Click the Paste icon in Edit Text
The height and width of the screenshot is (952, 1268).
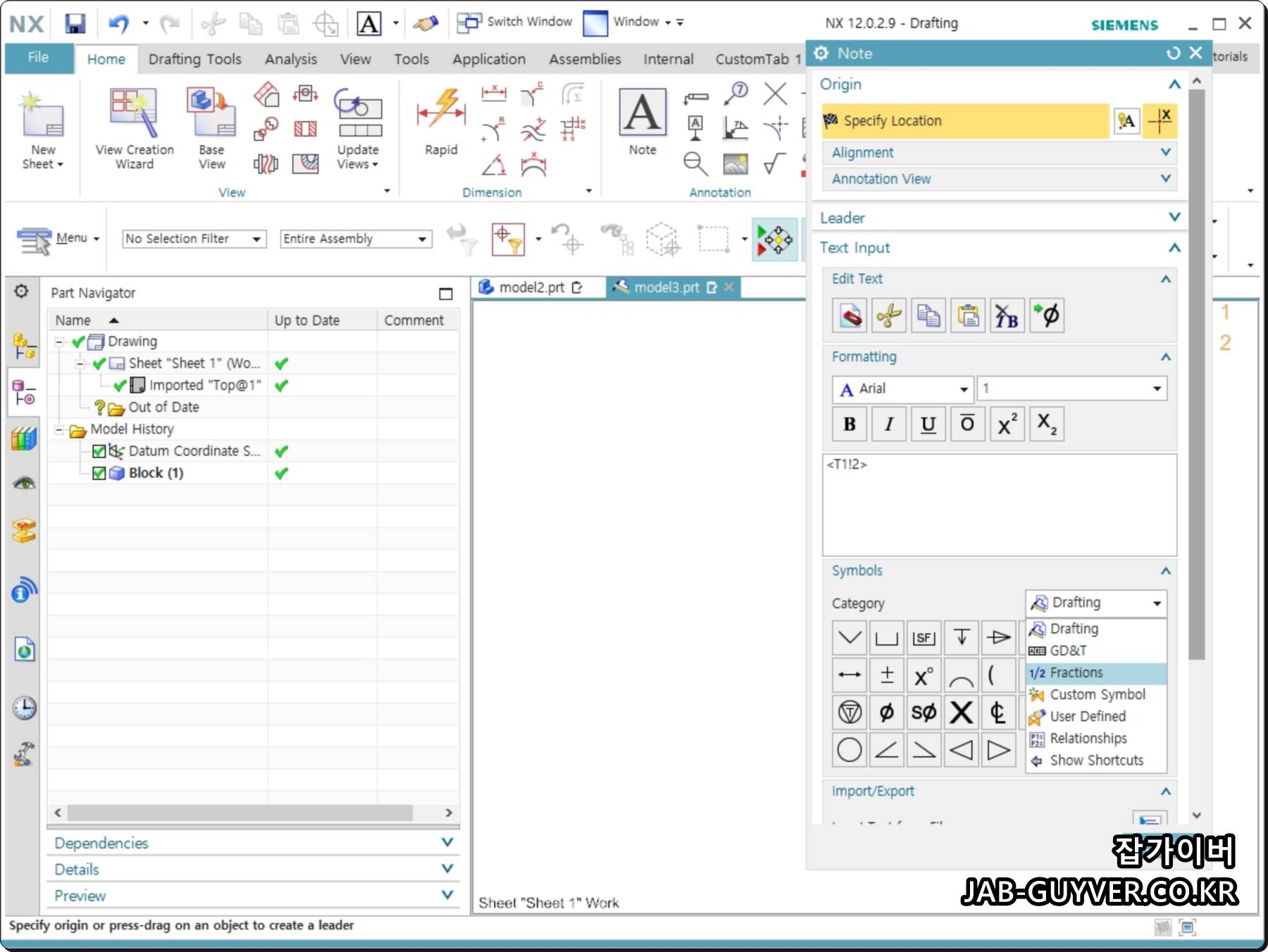968,315
